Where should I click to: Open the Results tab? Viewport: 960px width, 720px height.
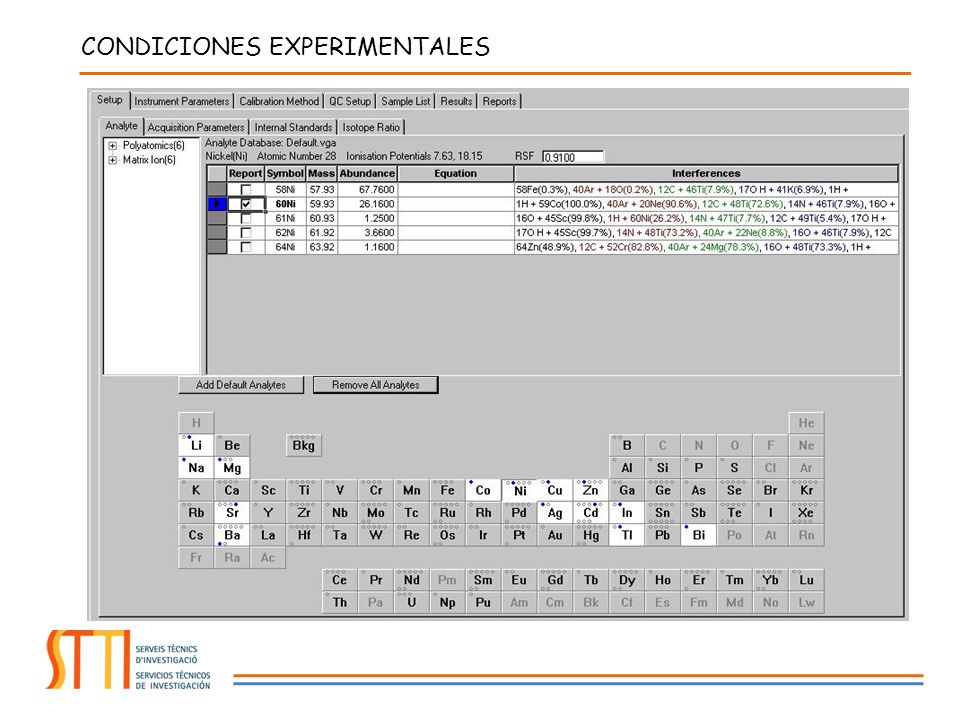tap(456, 101)
